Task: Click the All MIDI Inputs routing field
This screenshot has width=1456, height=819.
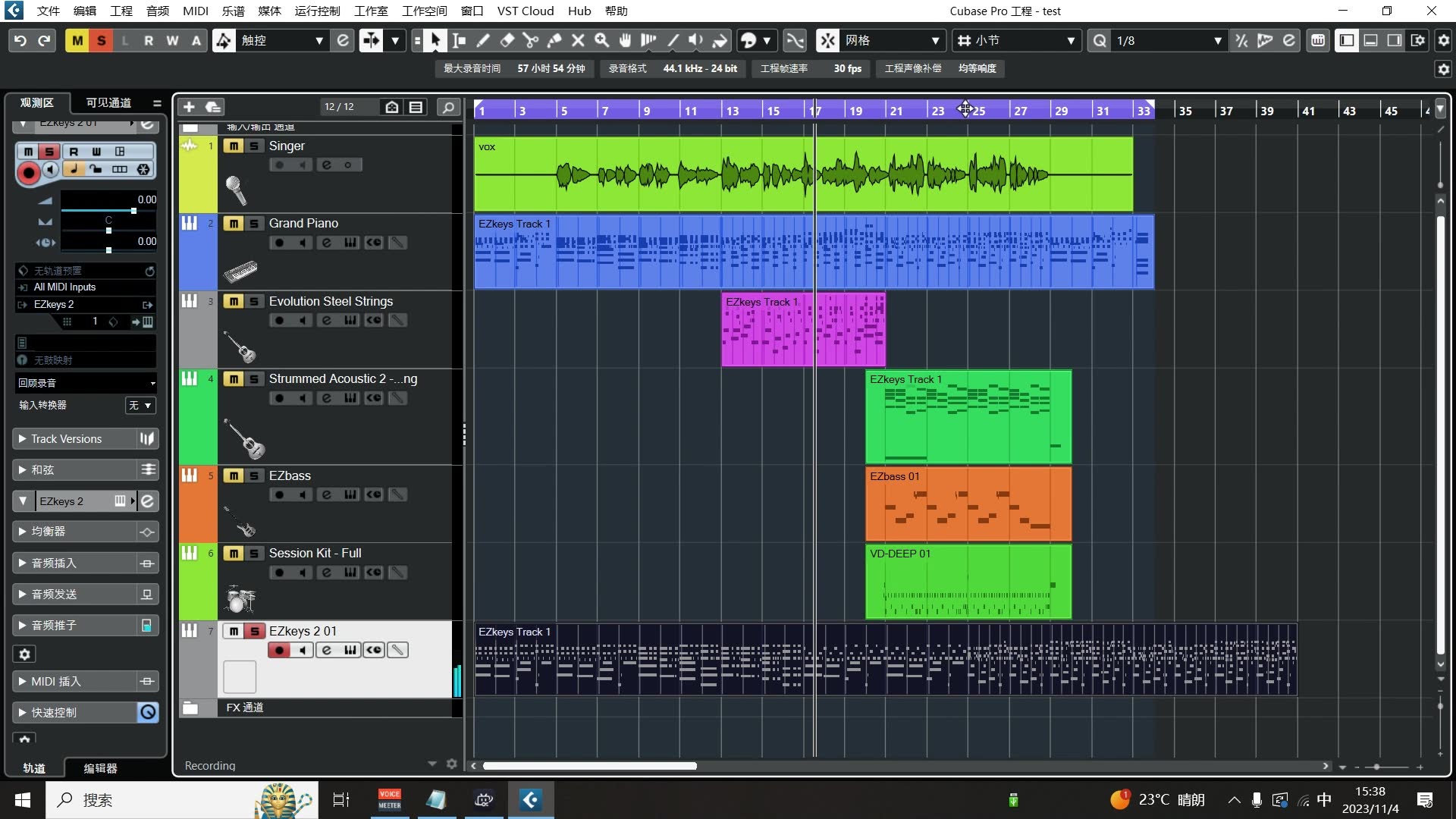Action: 86,287
